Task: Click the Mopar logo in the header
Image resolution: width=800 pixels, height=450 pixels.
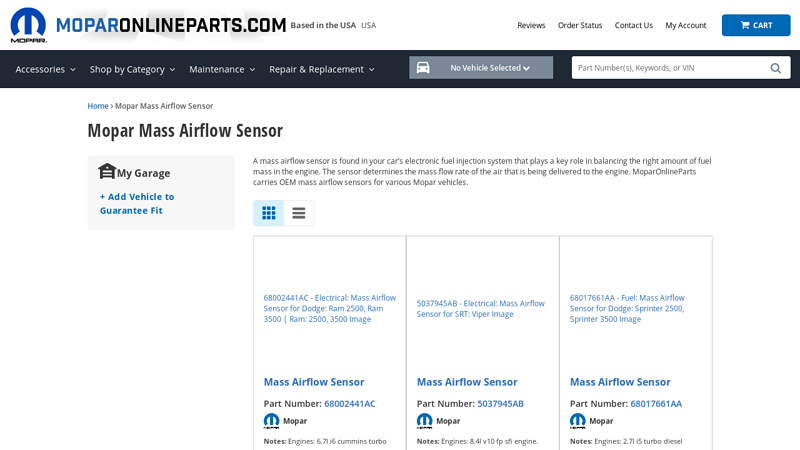Action: coord(28,25)
